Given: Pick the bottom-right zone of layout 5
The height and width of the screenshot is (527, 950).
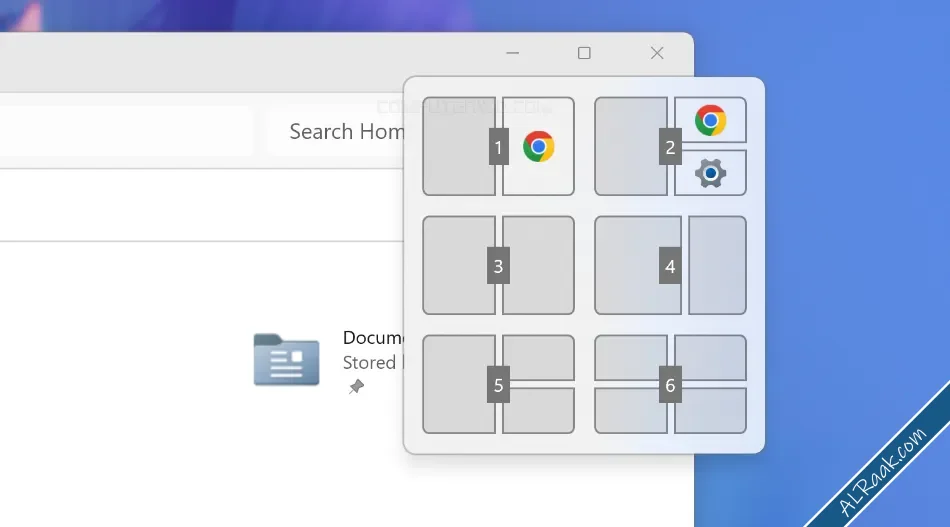Looking at the screenshot, I should click(x=539, y=410).
